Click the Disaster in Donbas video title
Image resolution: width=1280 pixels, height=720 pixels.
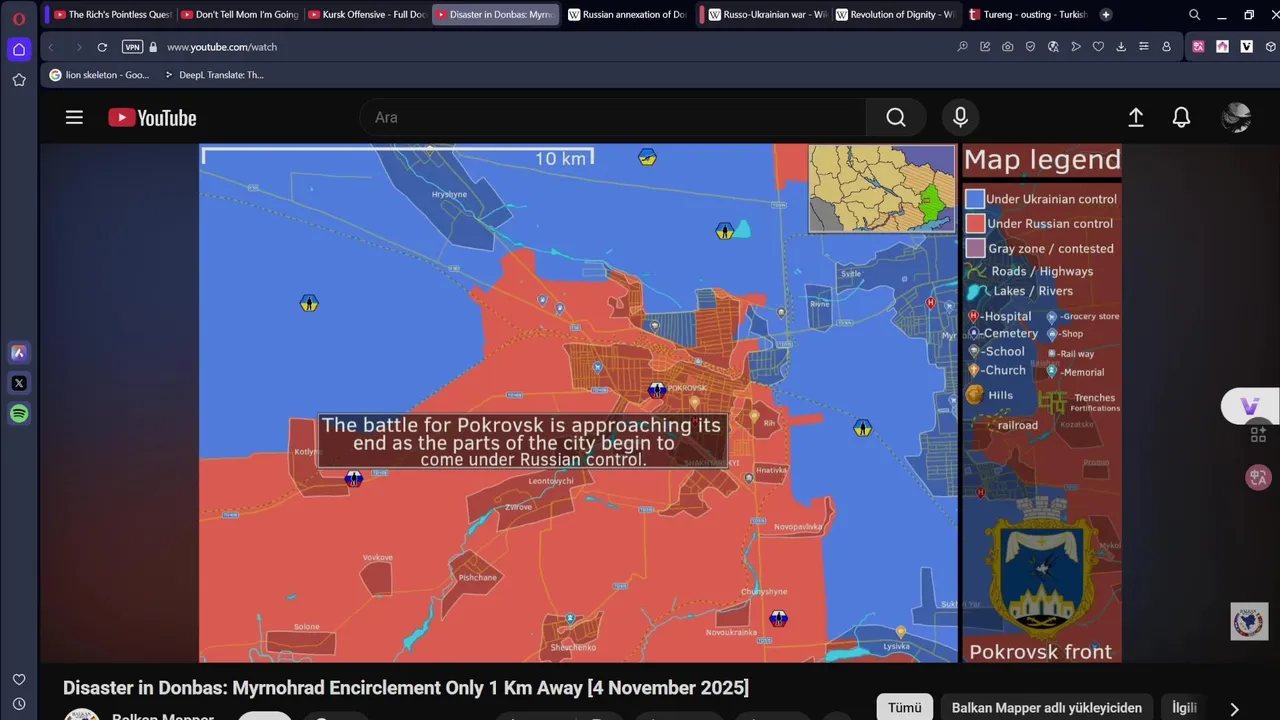(x=406, y=688)
